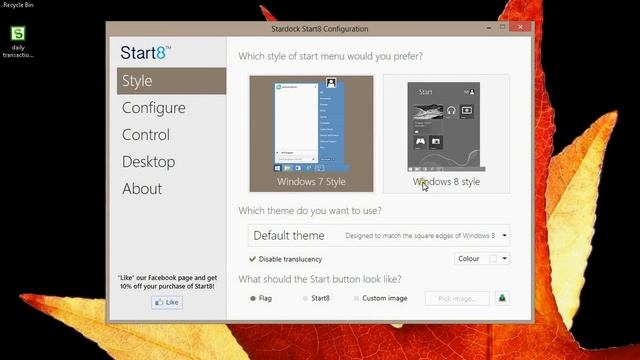This screenshot has height=360, width=640.
Task: Go to the Desktop section
Action: [149, 162]
